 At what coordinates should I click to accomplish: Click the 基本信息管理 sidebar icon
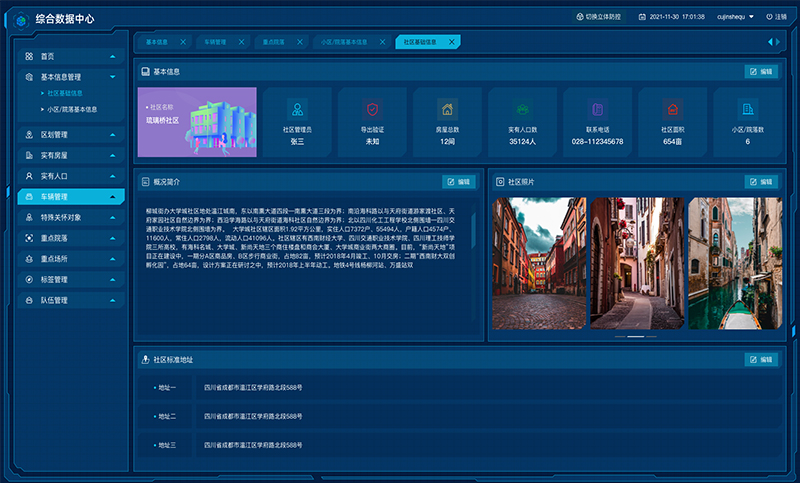click(x=29, y=77)
